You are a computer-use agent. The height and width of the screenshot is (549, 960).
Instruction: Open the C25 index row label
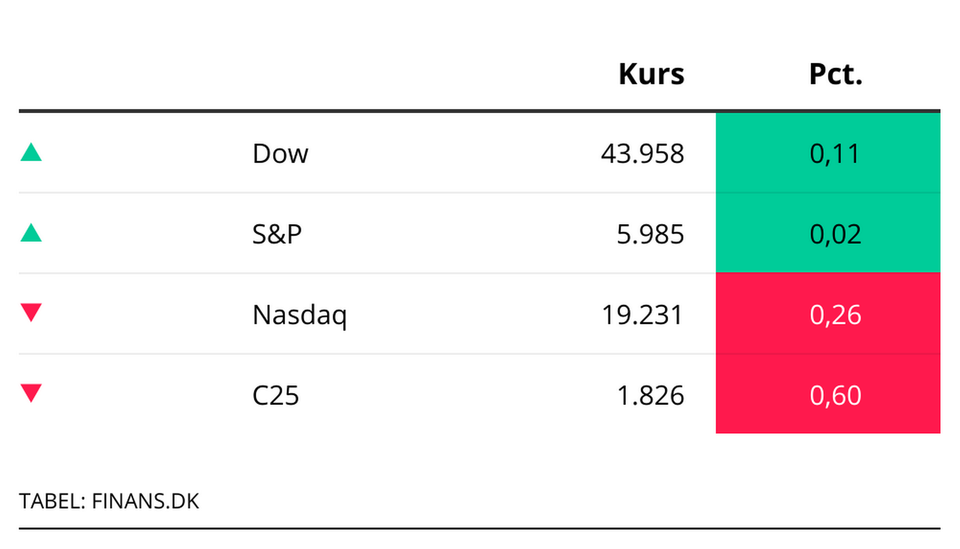(275, 396)
